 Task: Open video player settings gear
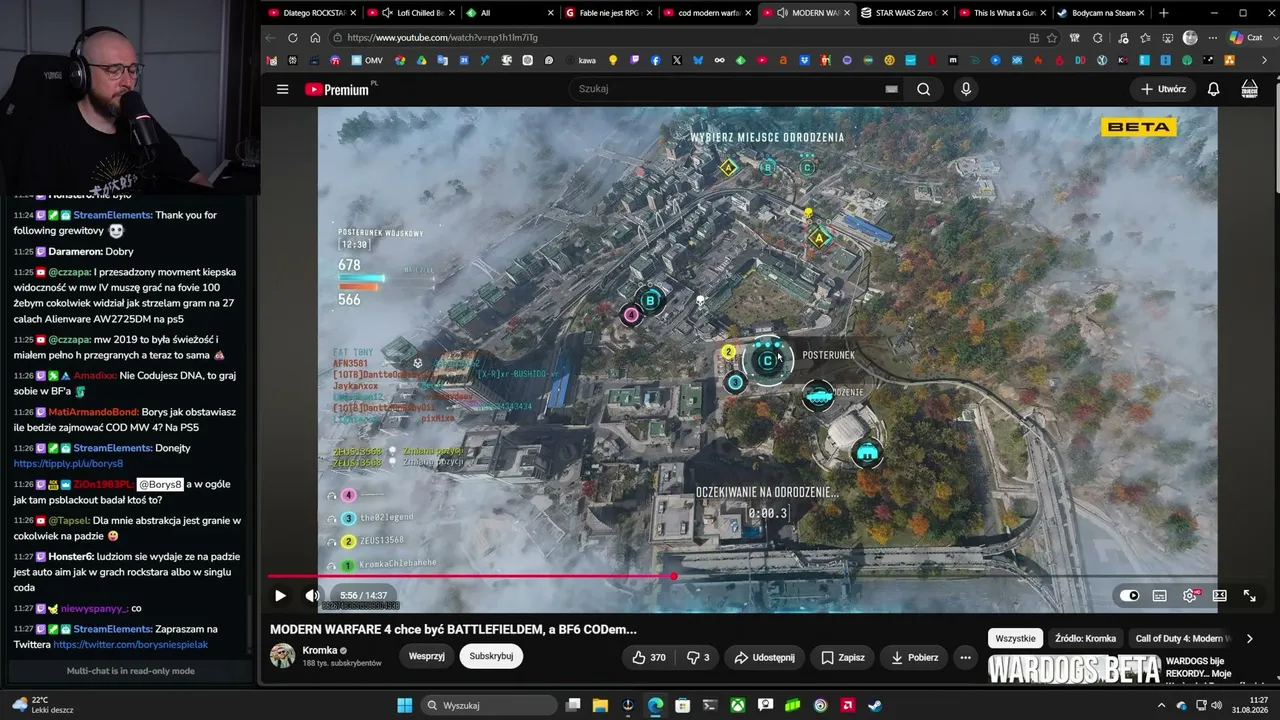1190,595
